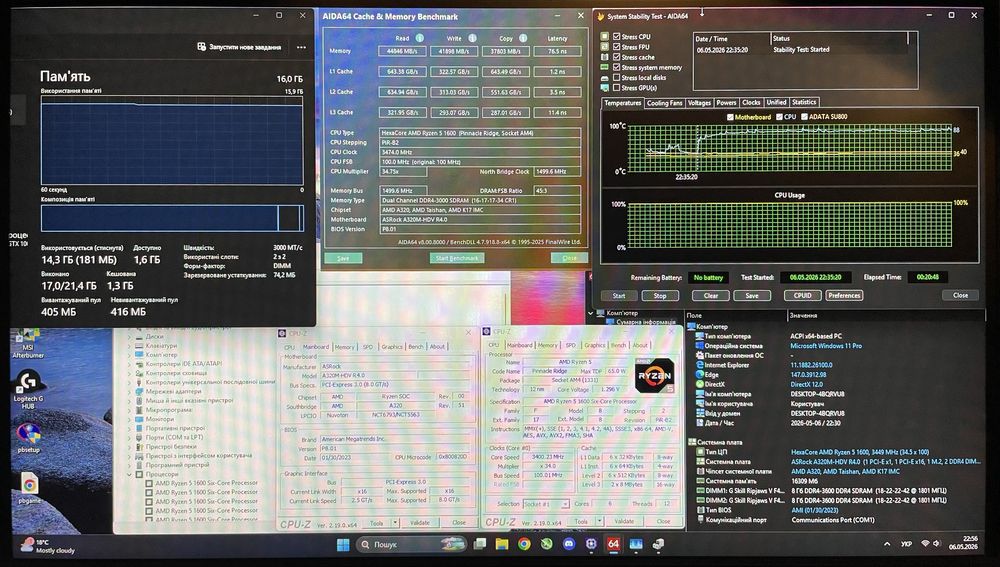Click the CPU-Z title icon of the Mainboard window
This screenshot has width=1000, height=567.
tap(282, 333)
